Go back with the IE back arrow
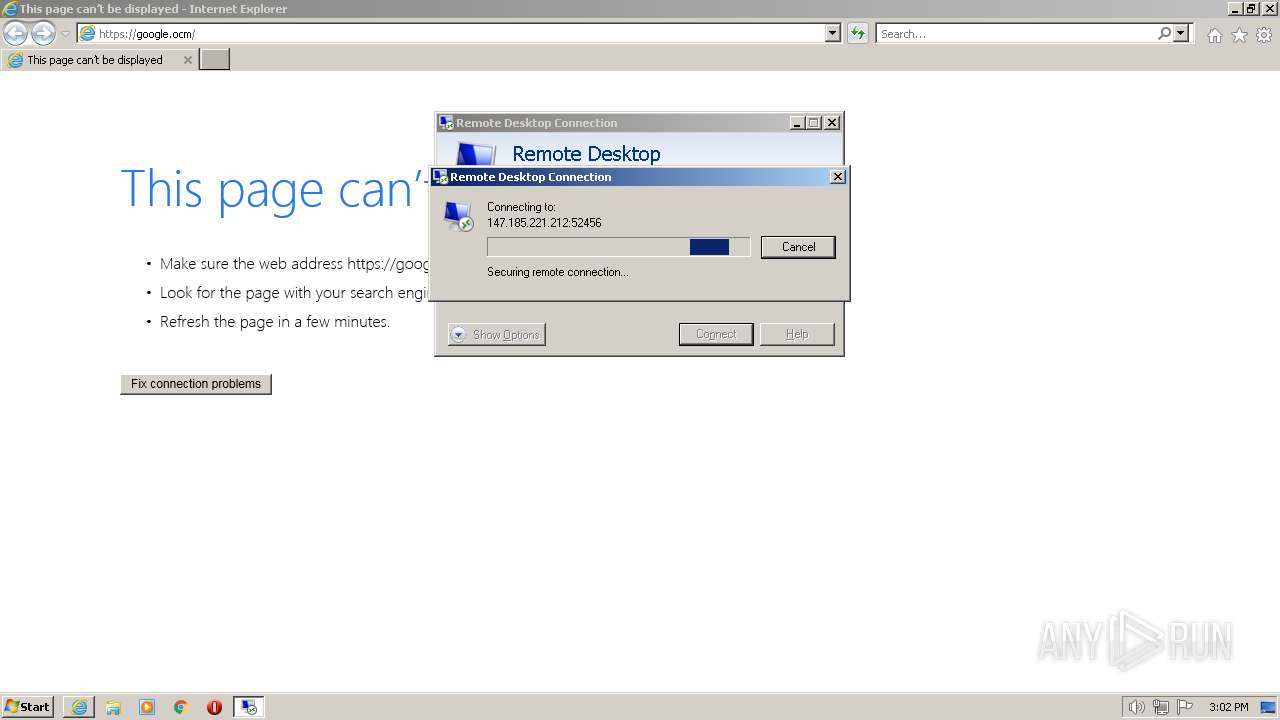1280x720 pixels. coord(15,34)
